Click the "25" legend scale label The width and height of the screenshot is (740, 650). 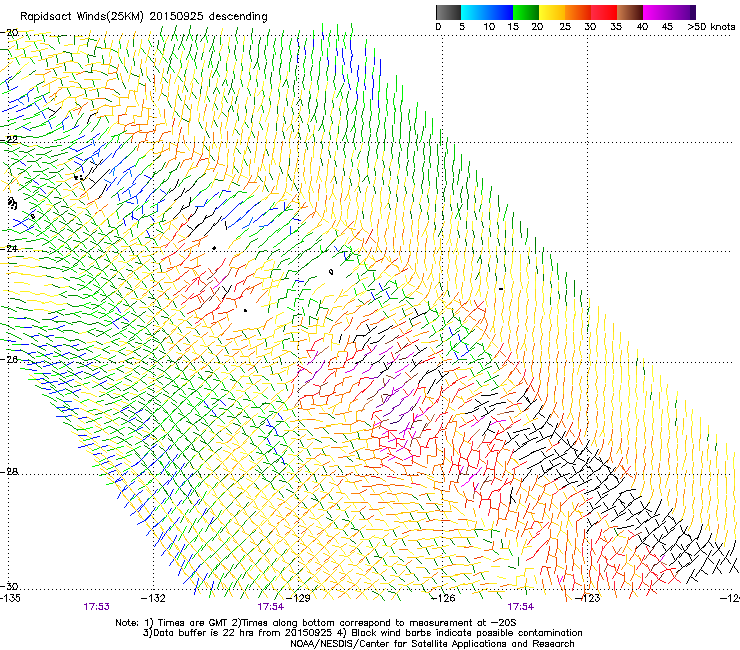click(565, 27)
